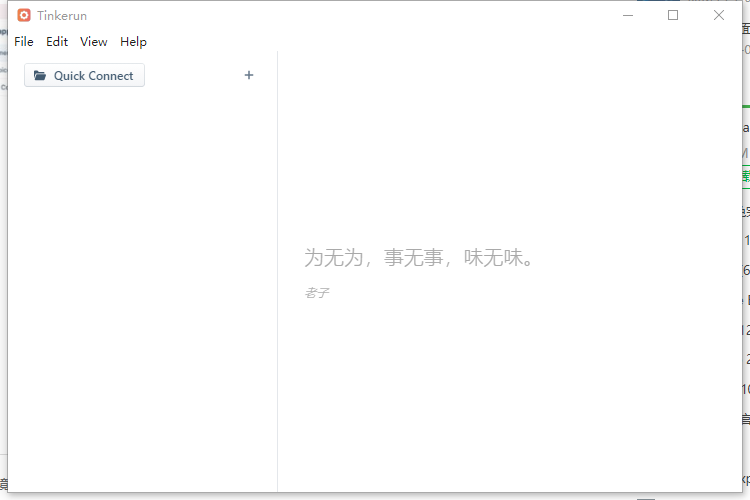Click the Chinese quote in main panel

tap(419, 258)
